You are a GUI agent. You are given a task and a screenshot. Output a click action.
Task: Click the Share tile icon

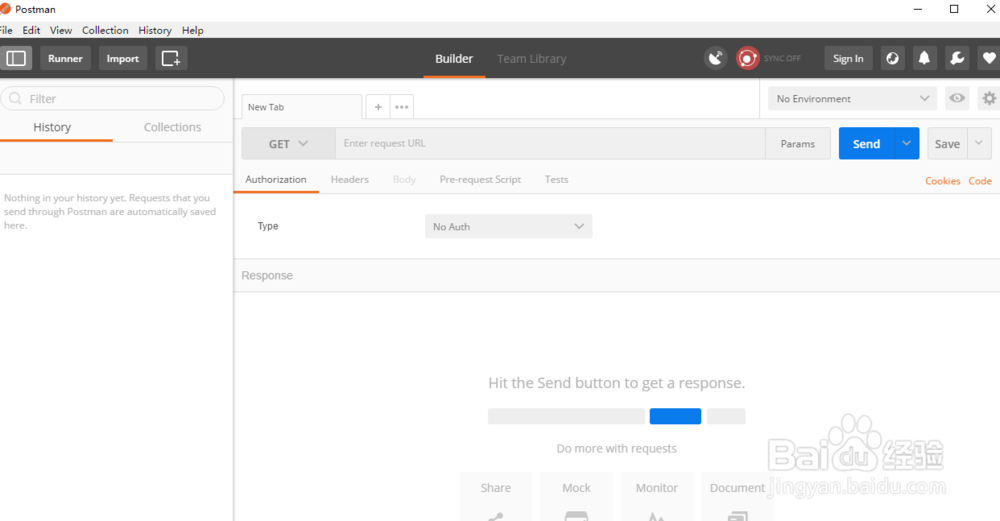496,516
